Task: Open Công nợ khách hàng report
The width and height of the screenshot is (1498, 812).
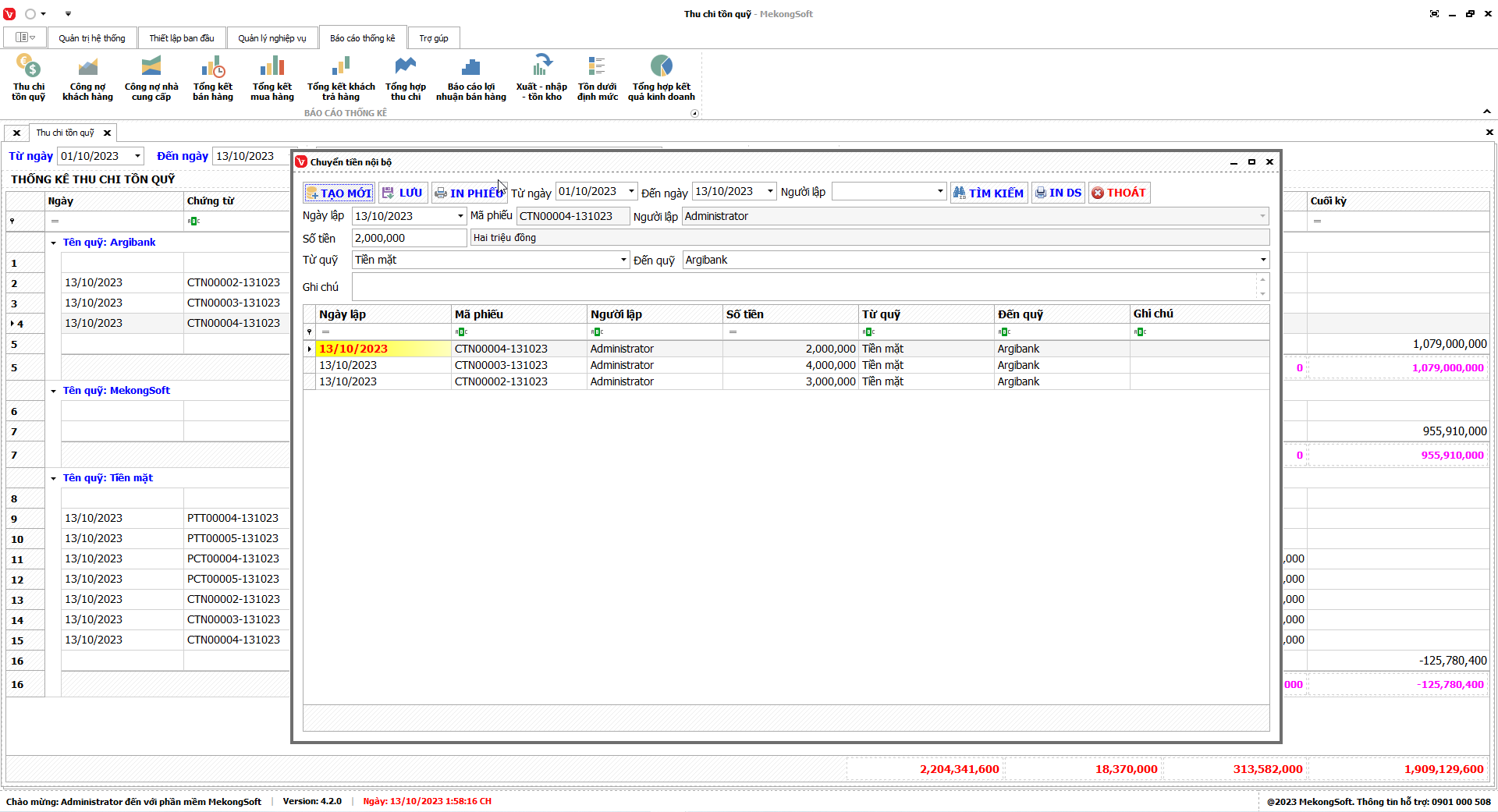Action: [87, 77]
